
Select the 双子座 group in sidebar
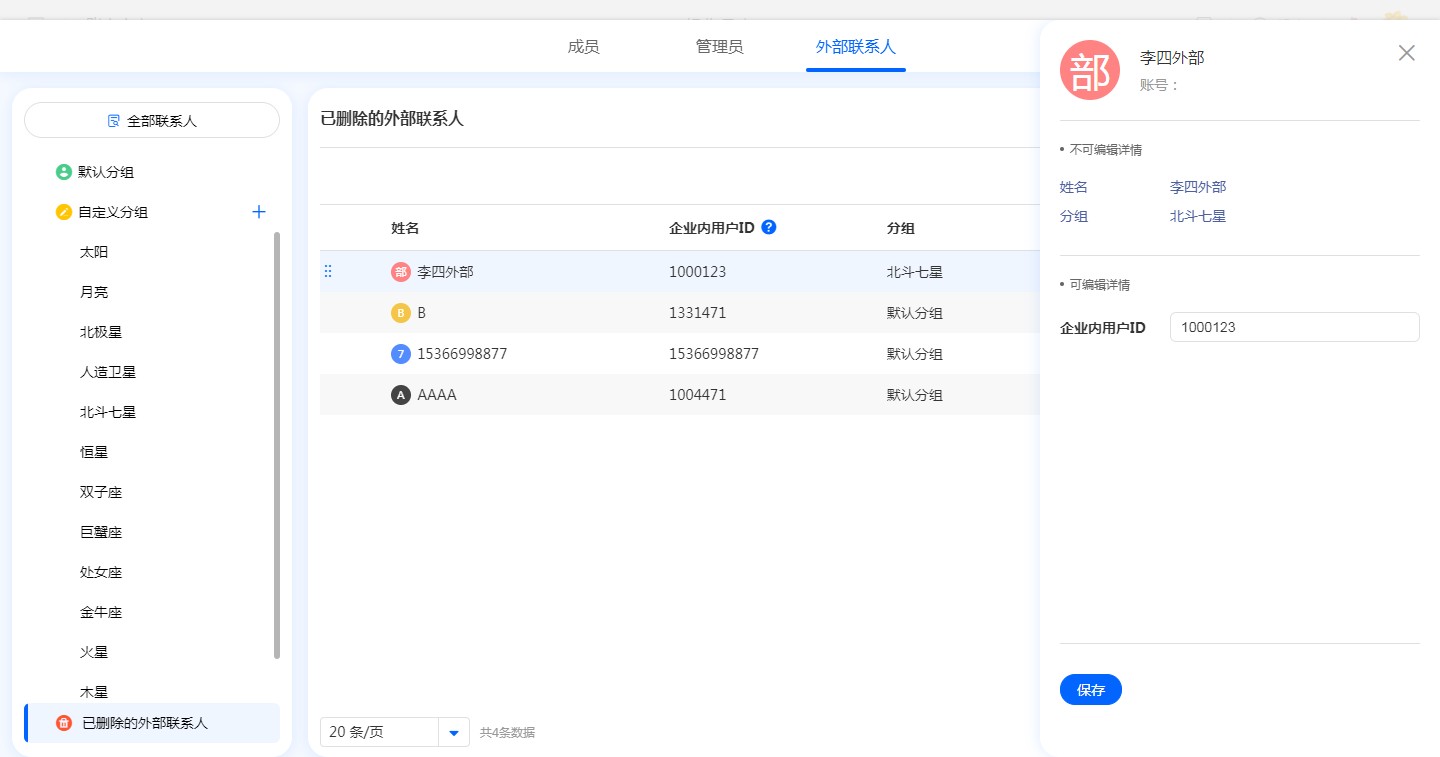pos(101,492)
